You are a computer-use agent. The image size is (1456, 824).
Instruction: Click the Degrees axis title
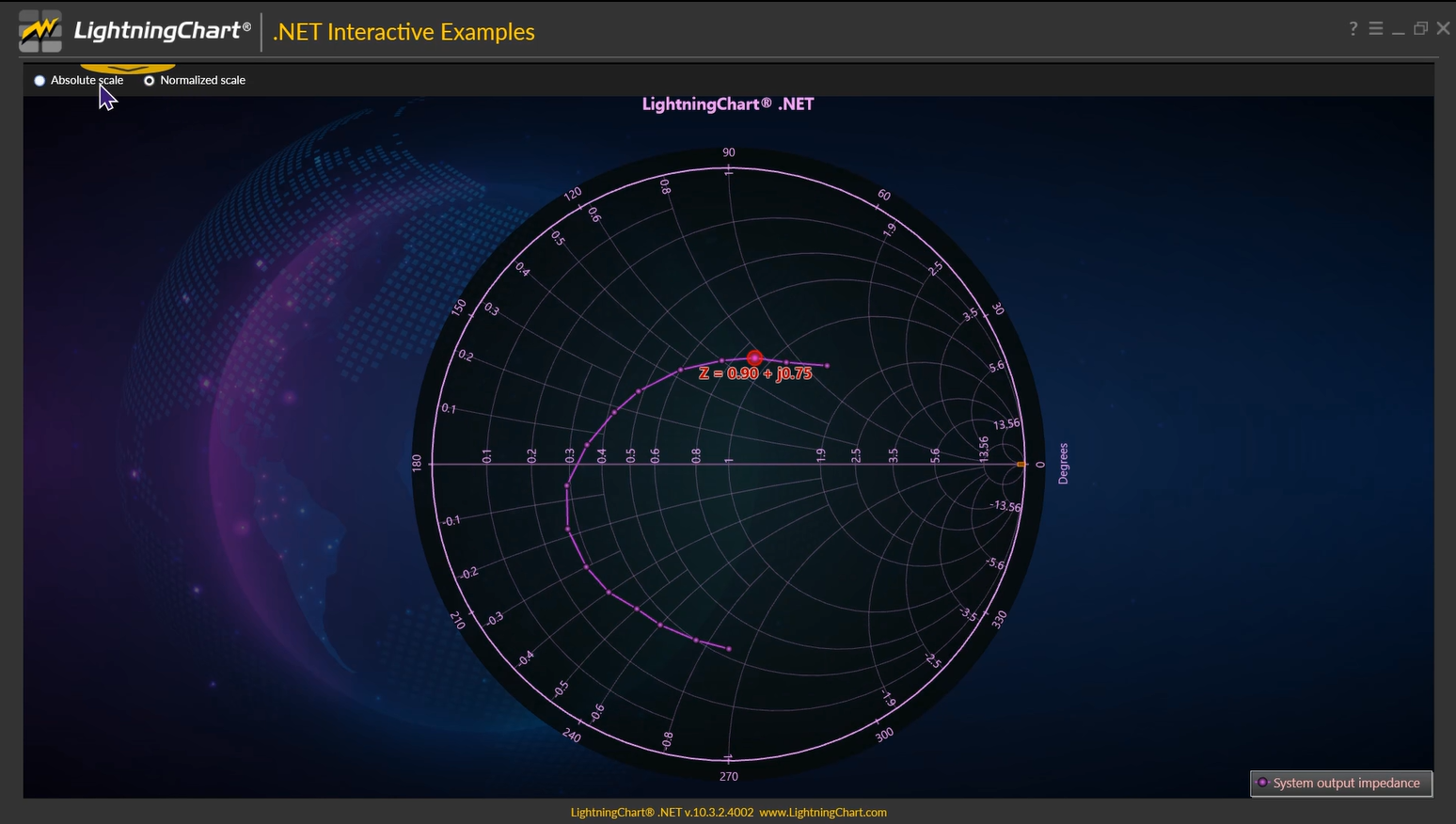click(1063, 464)
